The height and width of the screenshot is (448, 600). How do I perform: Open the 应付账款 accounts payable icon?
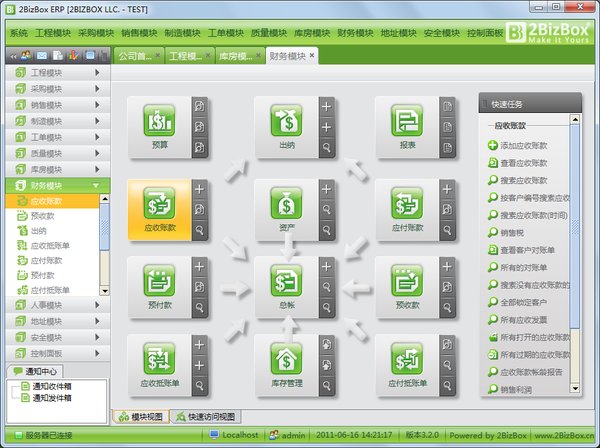(407, 203)
